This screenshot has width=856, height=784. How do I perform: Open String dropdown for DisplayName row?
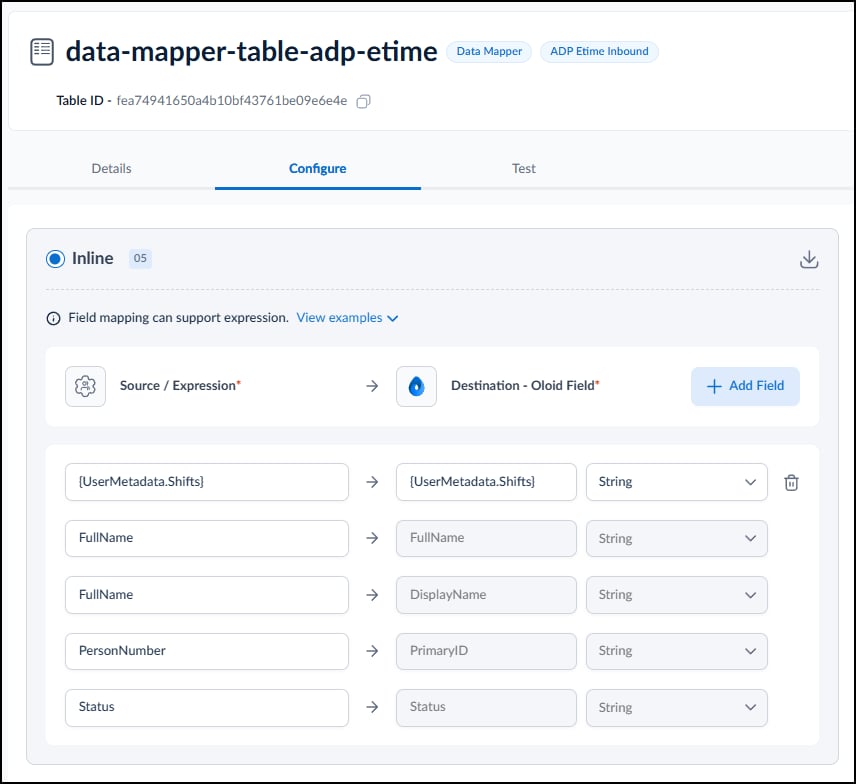(x=676, y=595)
